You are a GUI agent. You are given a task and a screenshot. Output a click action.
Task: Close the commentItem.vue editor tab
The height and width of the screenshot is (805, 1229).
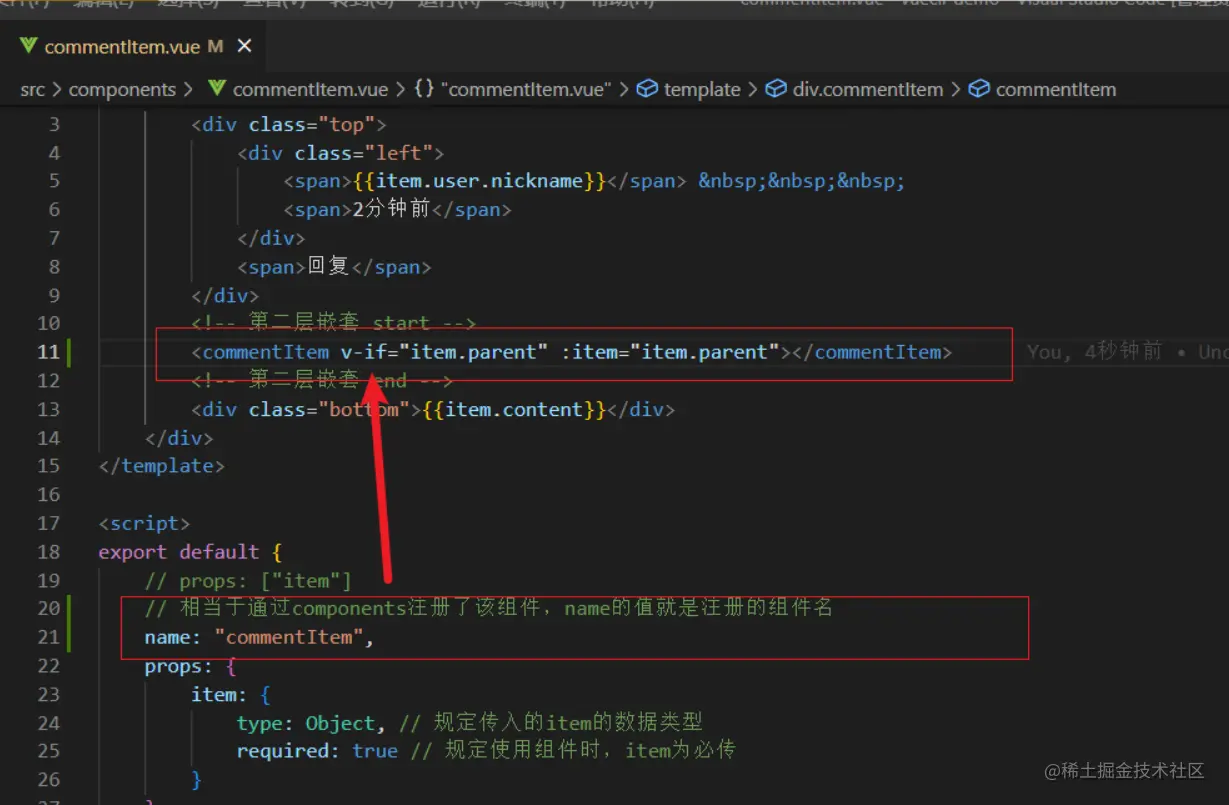[x=245, y=46]
